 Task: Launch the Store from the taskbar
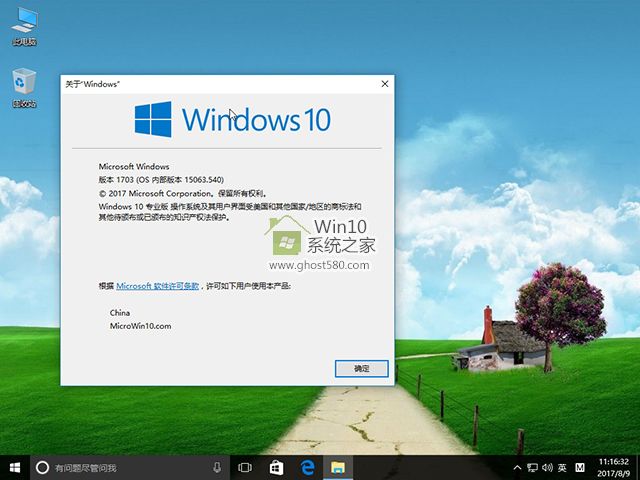[276, 467]
